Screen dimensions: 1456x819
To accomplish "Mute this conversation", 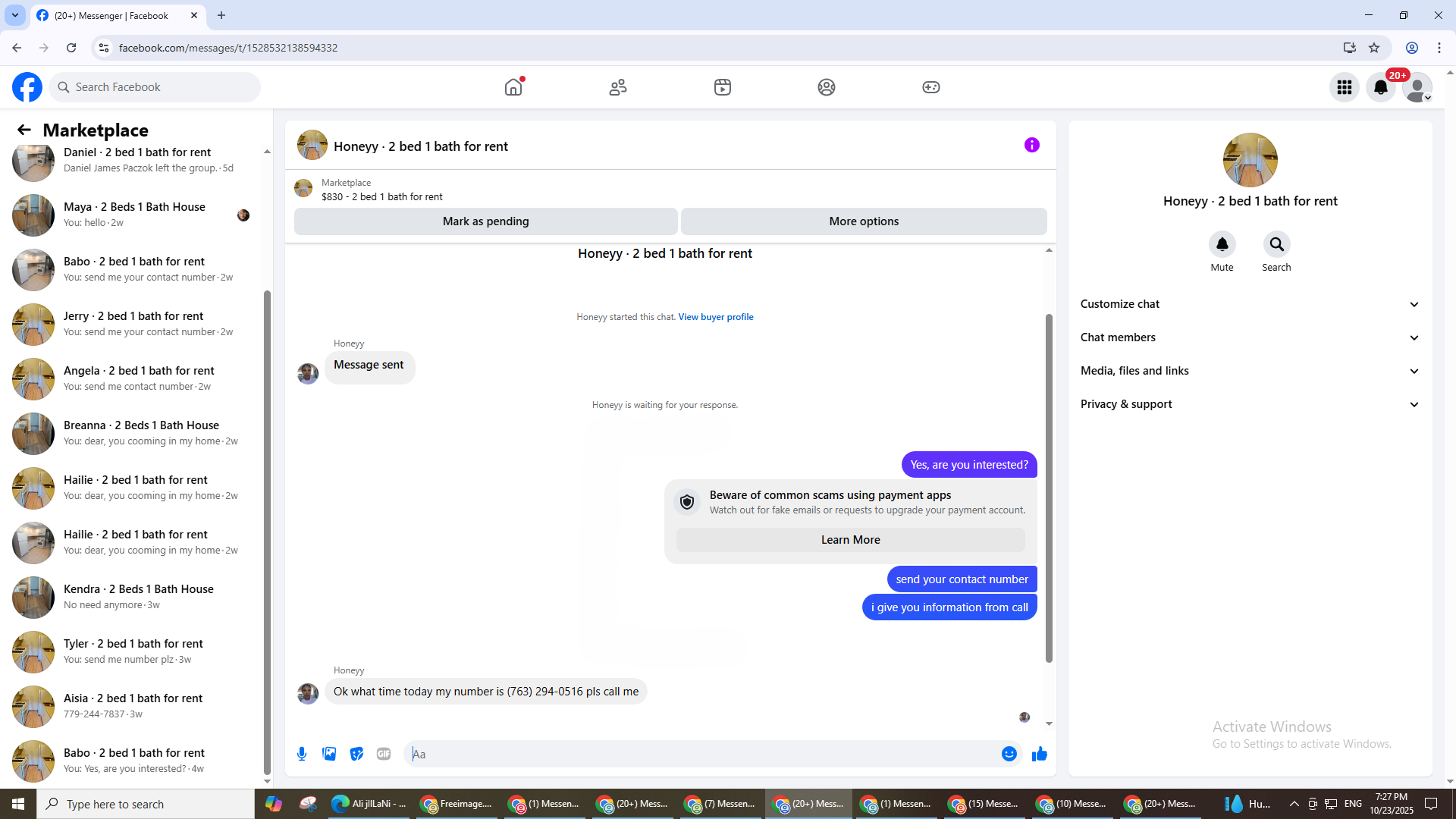I will (x=1222, y=245).
